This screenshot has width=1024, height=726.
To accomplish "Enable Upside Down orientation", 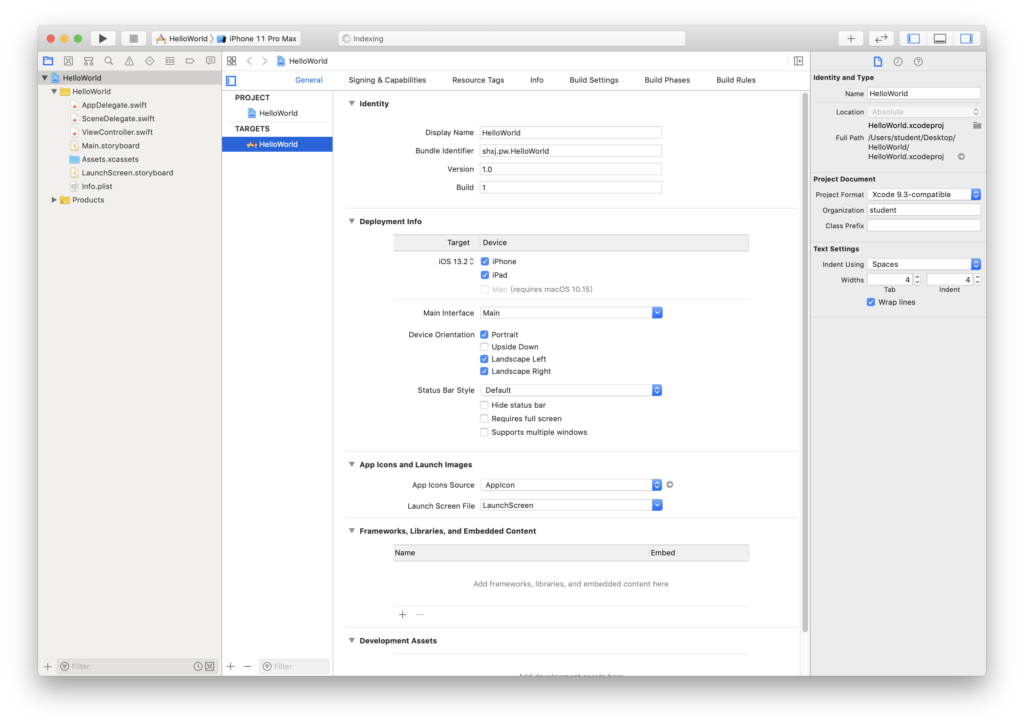I will click(x=485, y=347).
